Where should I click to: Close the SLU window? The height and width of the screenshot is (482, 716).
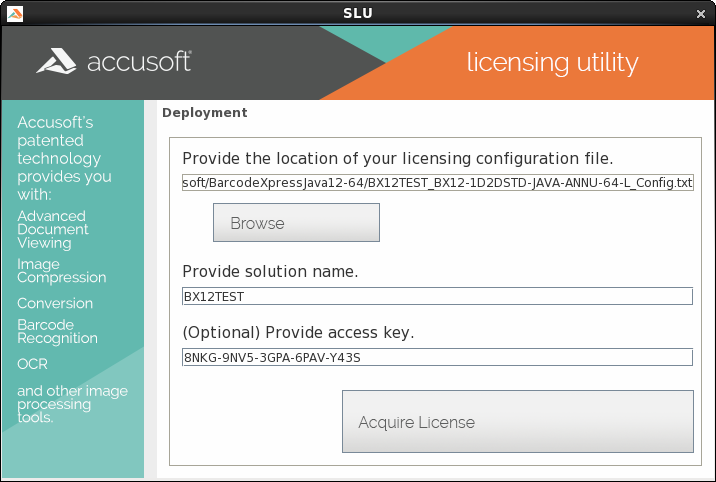click(701, 13)
